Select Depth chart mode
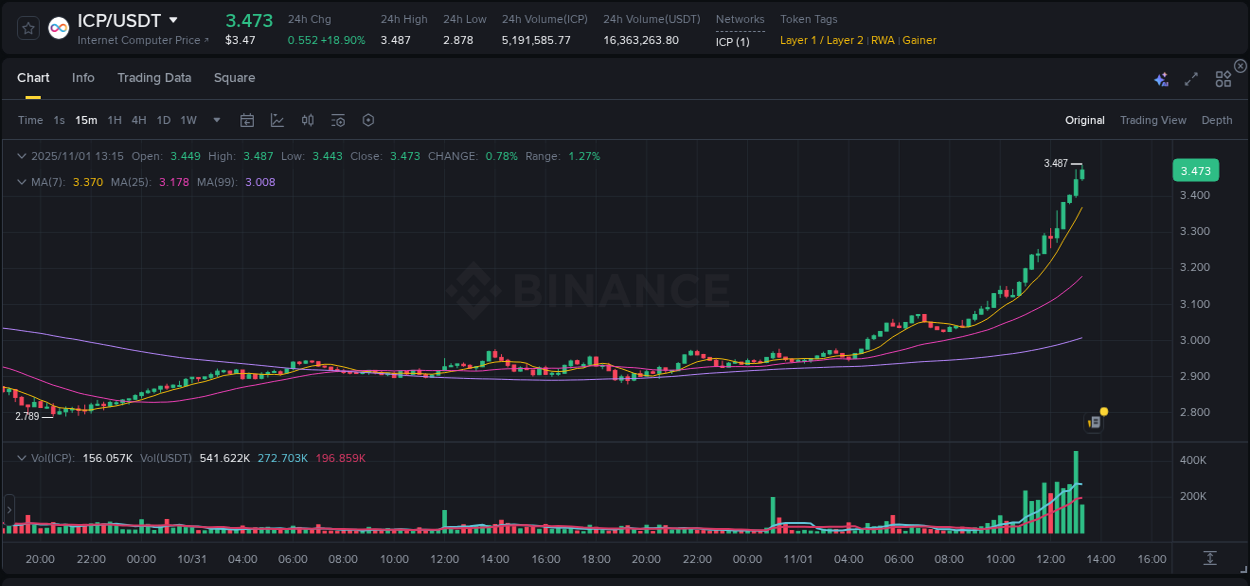 pos(1216,120)
